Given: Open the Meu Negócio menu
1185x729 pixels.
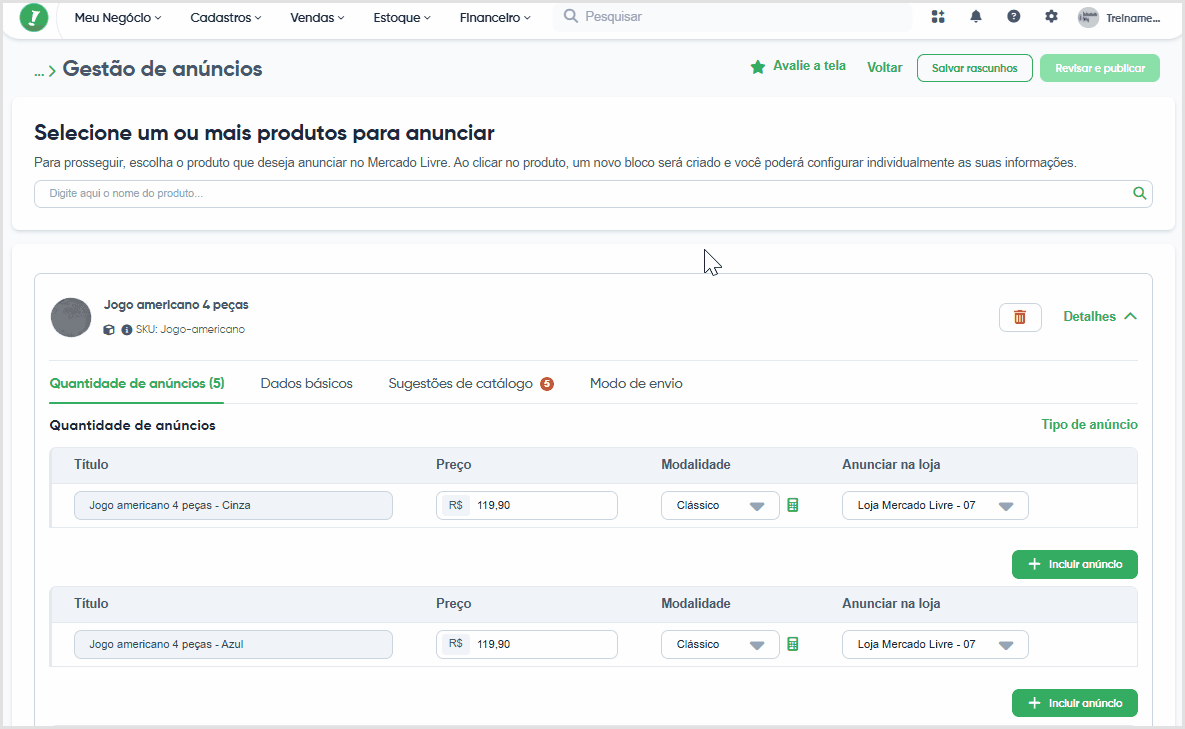Looking at the screenshot, I should click(x=118, y=17).
